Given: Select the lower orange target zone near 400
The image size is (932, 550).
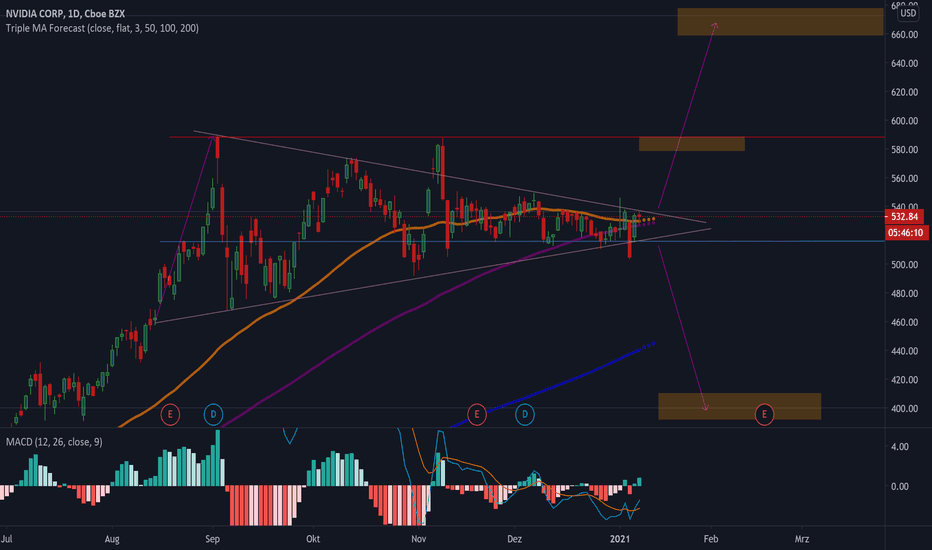Looking at the screenshot, I should (739, 406).
